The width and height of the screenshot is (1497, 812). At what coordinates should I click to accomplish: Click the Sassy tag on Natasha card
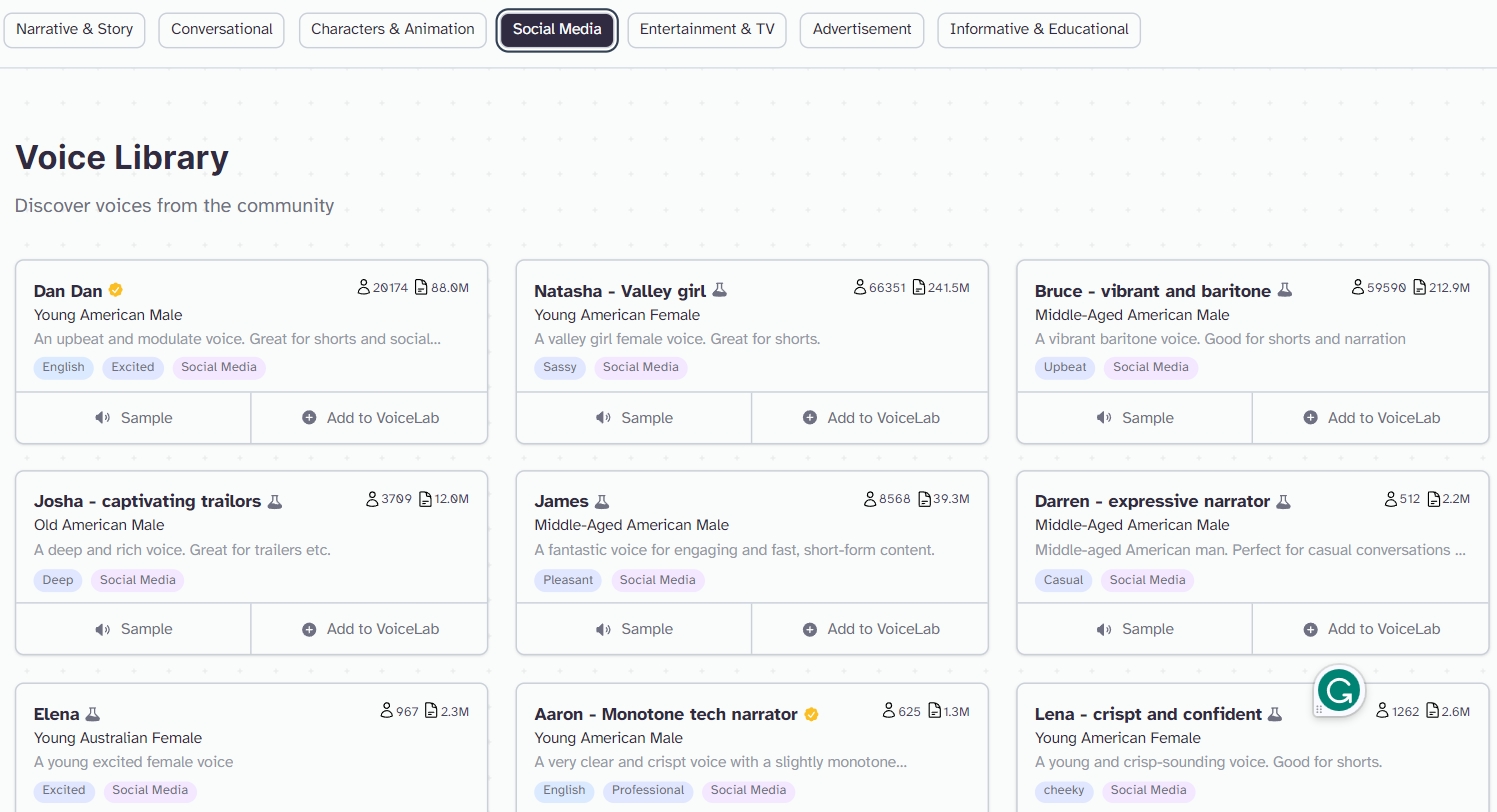pos(560,367)
